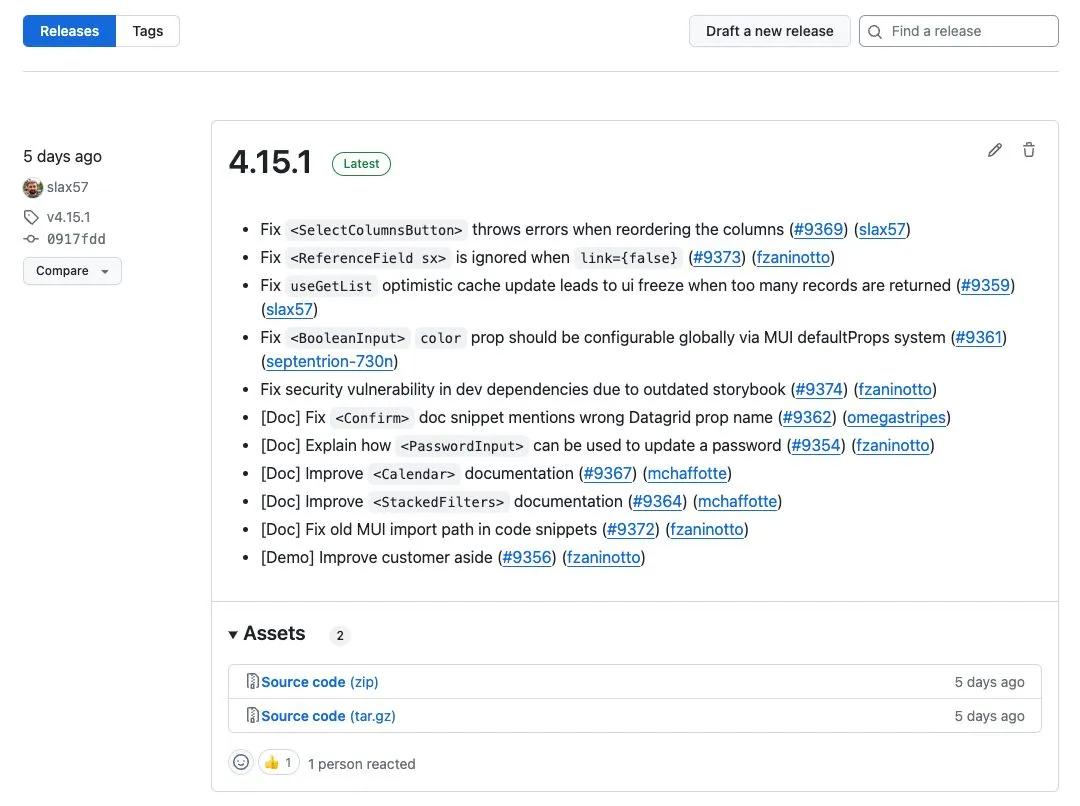Switch to the Tags tab
1080x806 pixels.
147,31
